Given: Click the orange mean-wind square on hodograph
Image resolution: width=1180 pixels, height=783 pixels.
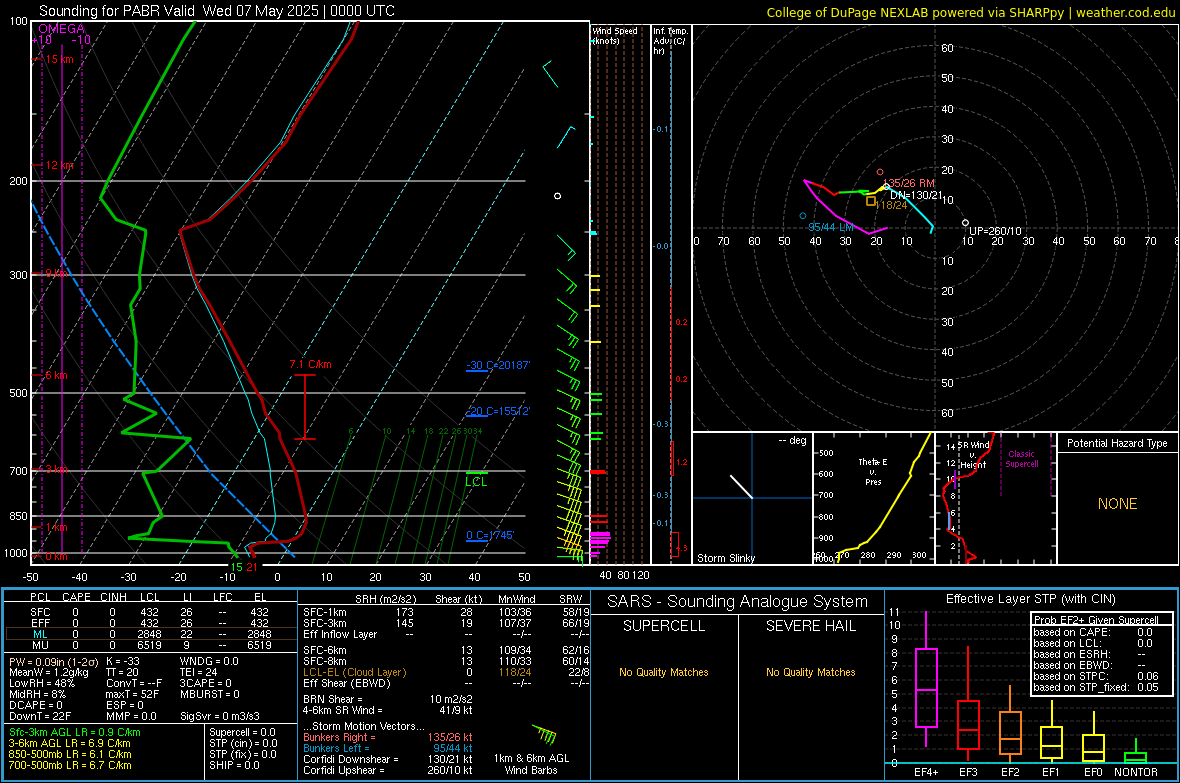Looking at the screenshot, I should pyautogui.click(x=871, y=201).
